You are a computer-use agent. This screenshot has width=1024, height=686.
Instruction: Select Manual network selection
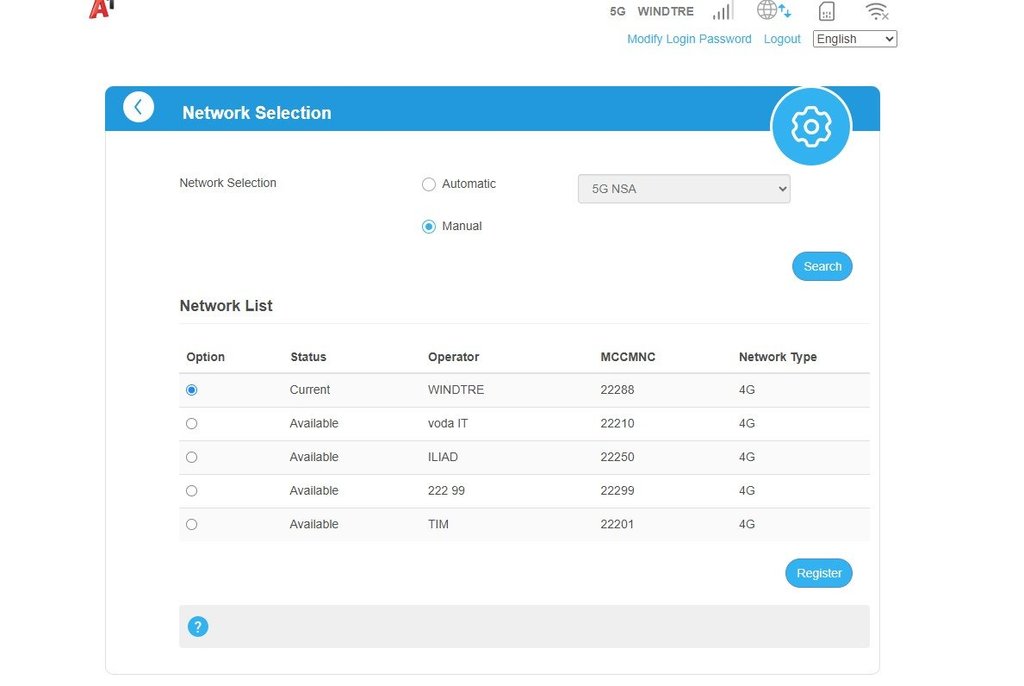click(429, 227)
